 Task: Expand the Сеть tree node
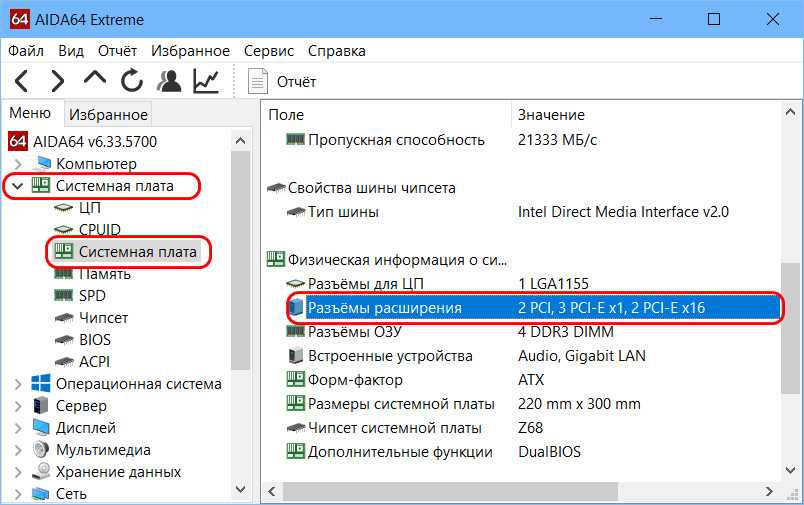coord(18,494)
